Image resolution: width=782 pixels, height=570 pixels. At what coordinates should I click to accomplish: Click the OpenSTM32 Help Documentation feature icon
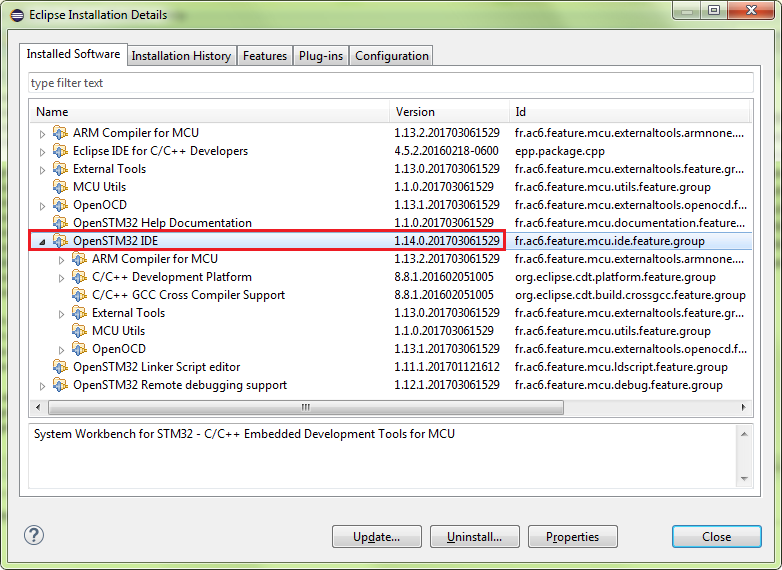pyautogui.click(x=61, y=223)
